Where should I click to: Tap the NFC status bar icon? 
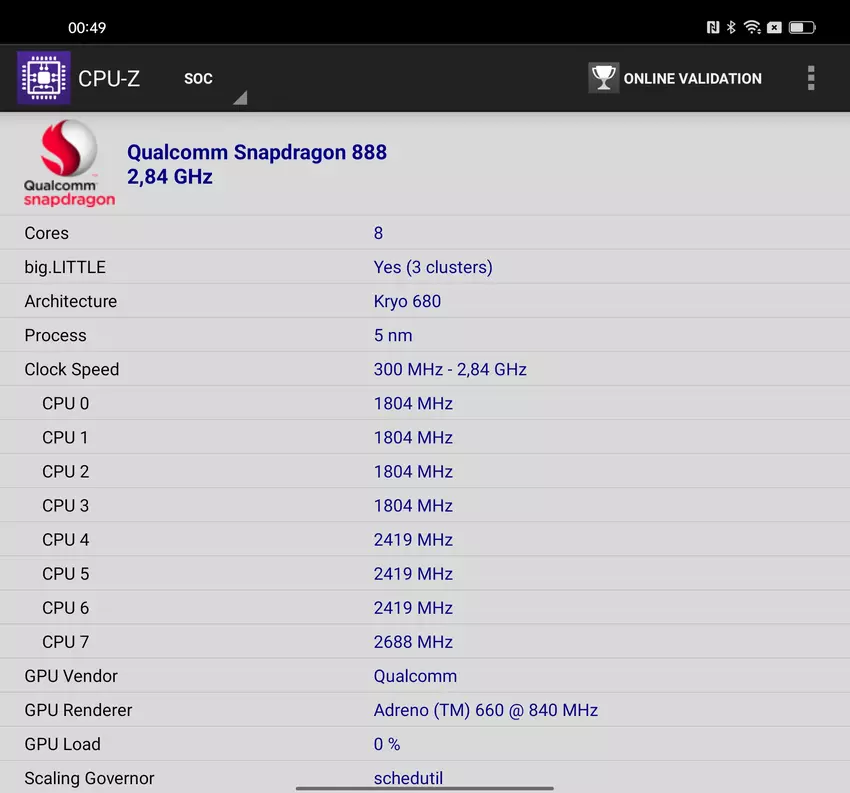(x=712, y=27)
